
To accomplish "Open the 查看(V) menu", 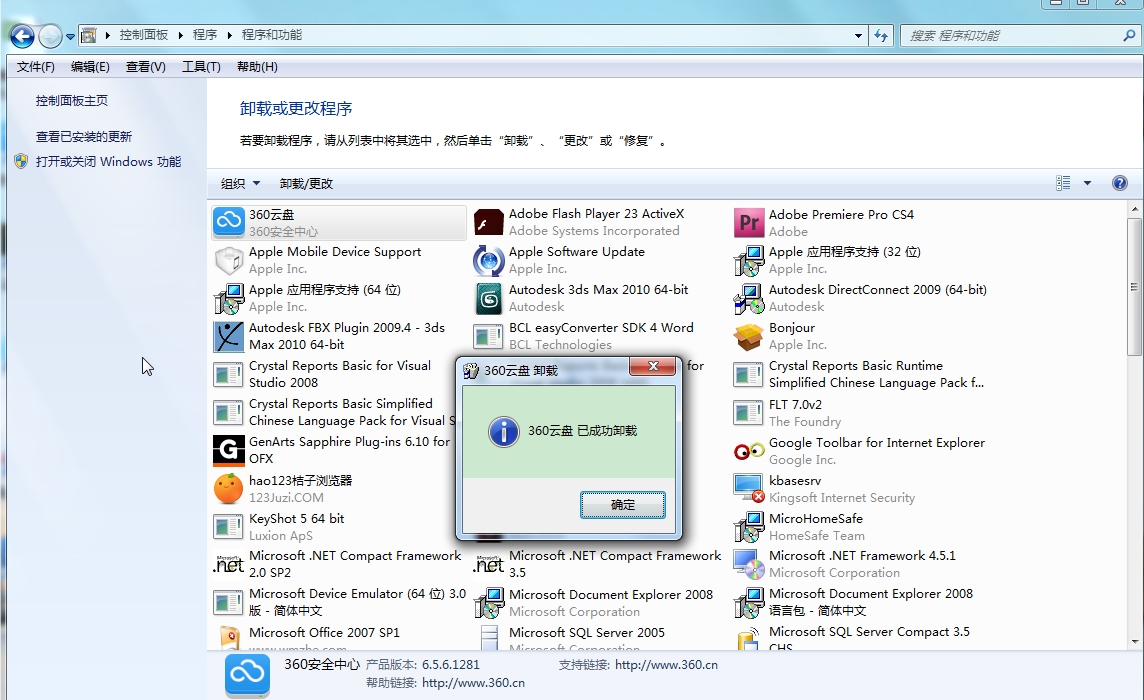I will pos(145,66).
